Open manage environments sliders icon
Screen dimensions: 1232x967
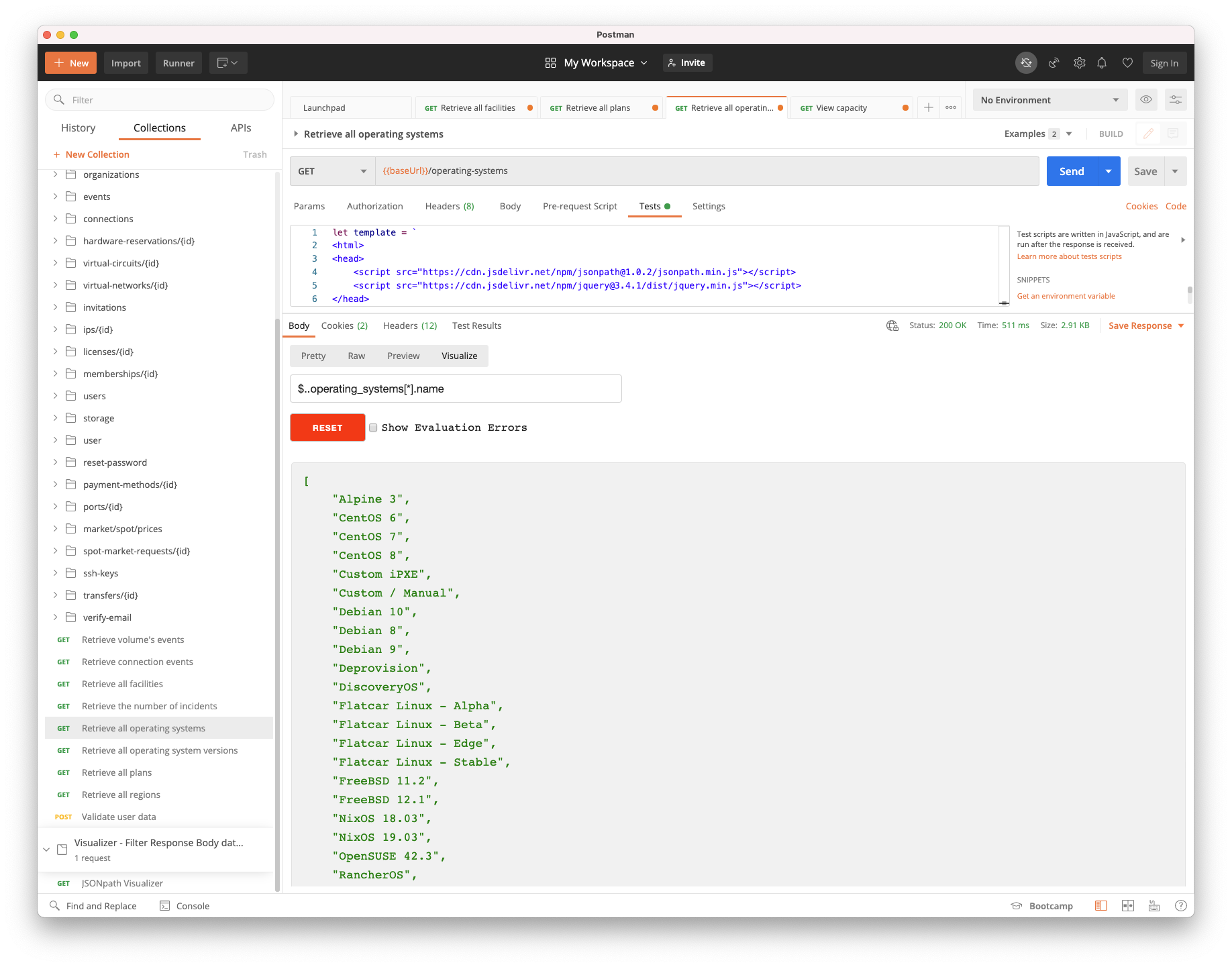click(x=1176, y=100)
